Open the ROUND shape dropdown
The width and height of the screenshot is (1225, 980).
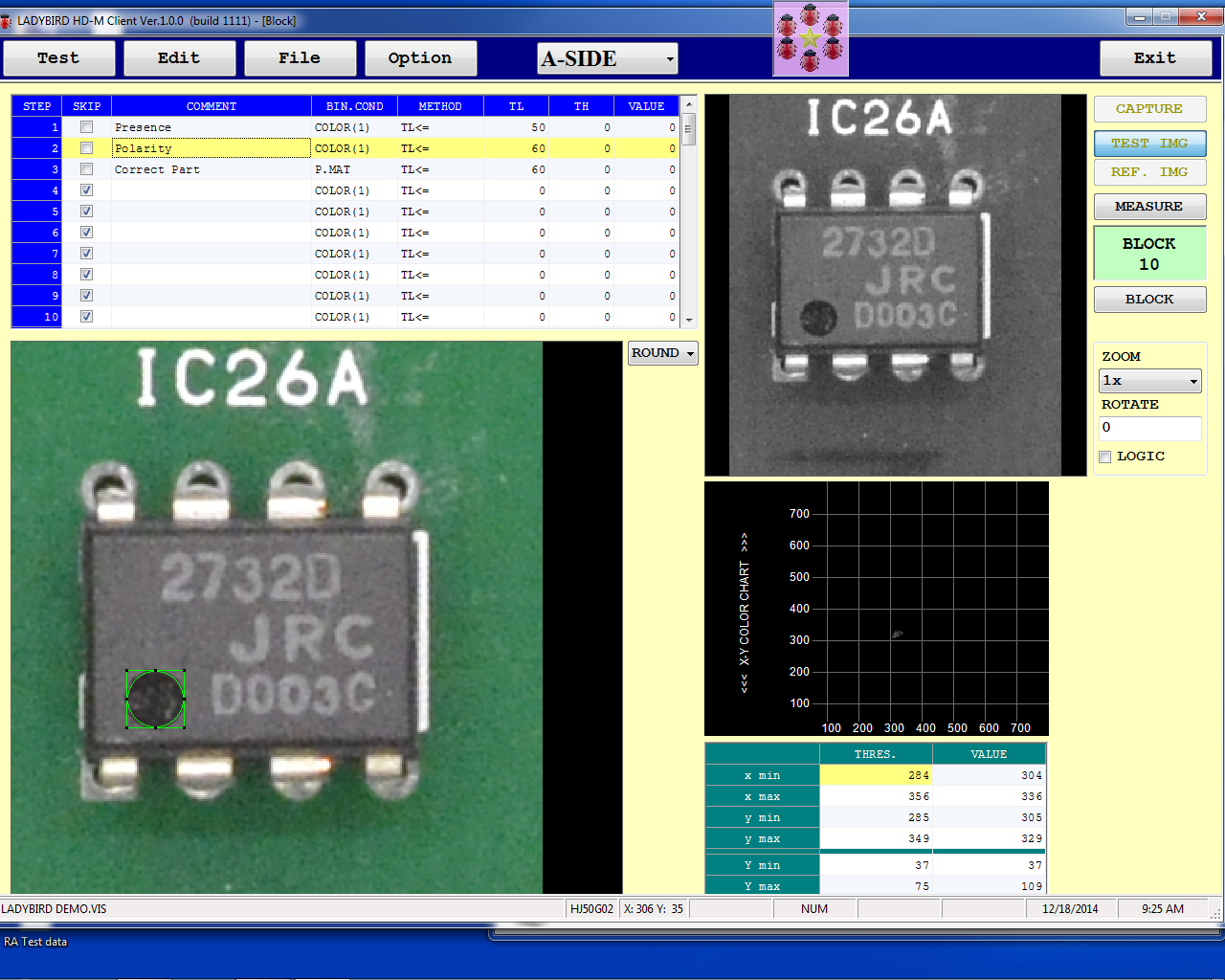point(662,353)
